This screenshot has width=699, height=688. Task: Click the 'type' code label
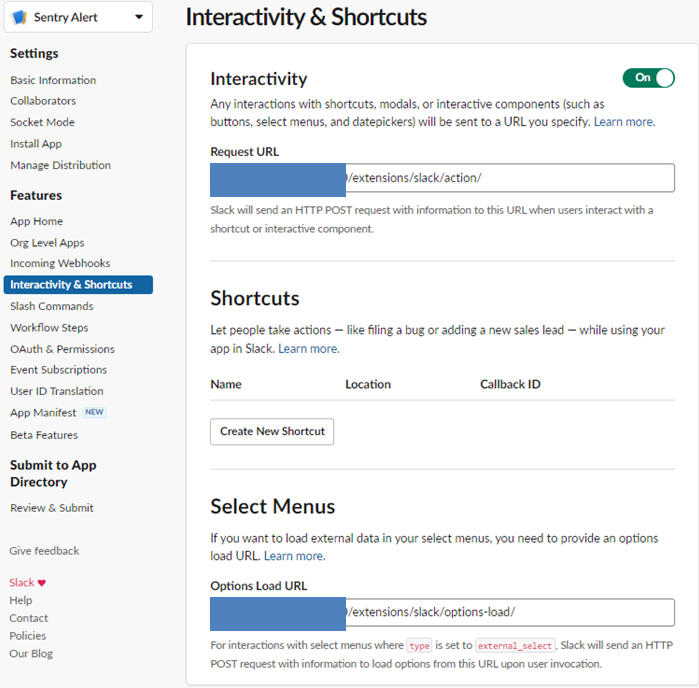[419, 646]
